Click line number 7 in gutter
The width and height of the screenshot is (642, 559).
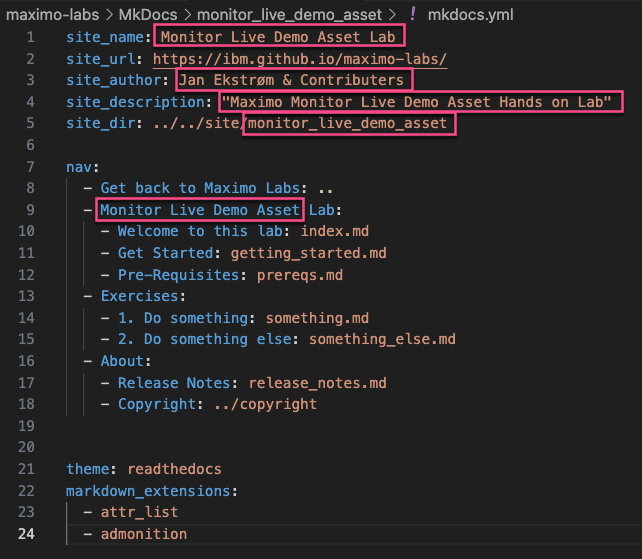(30, 167)
